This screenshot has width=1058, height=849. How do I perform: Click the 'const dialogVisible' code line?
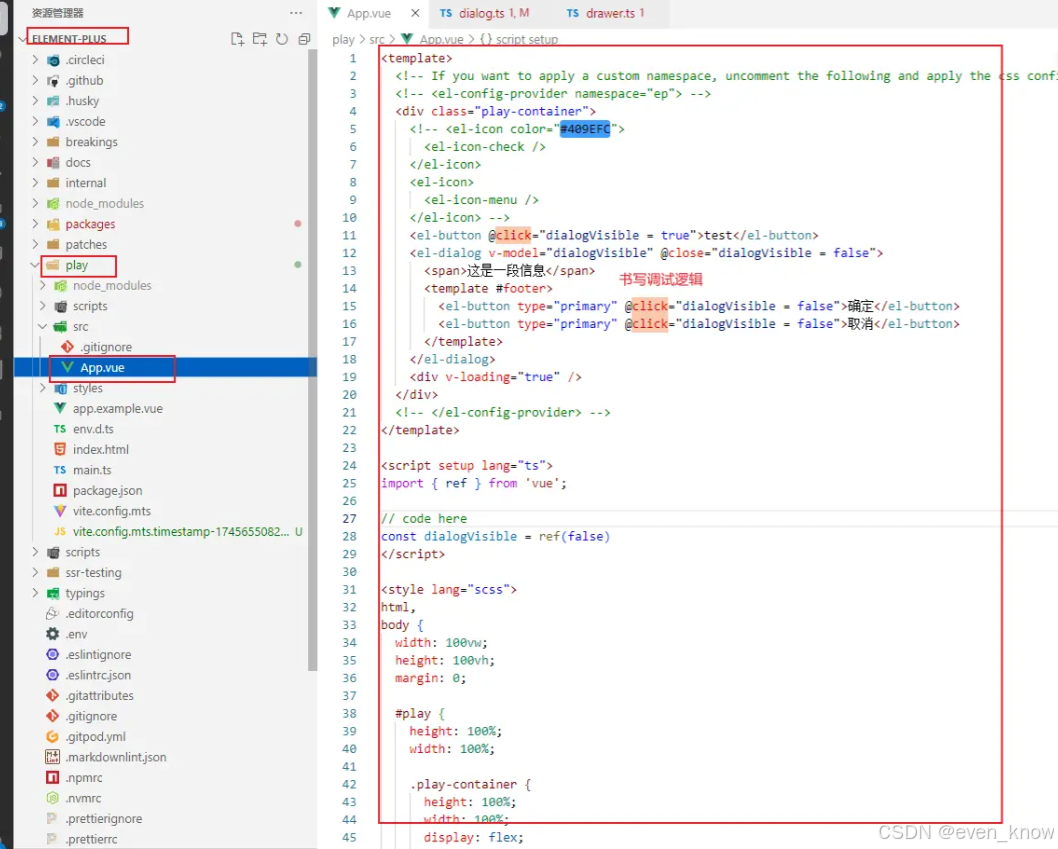coord(495,537)
